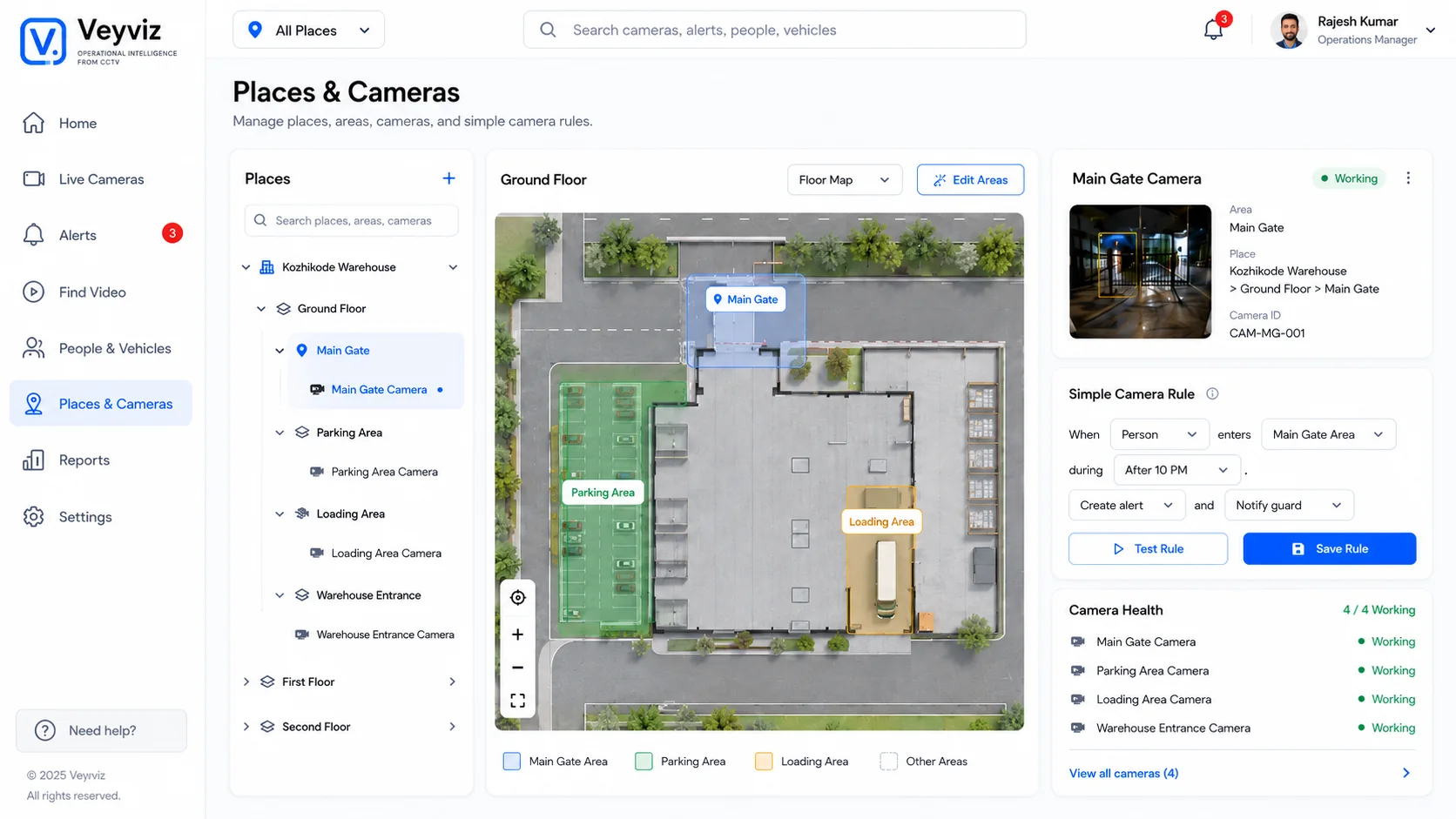Click the Loading Area label on map

point(881,521)
